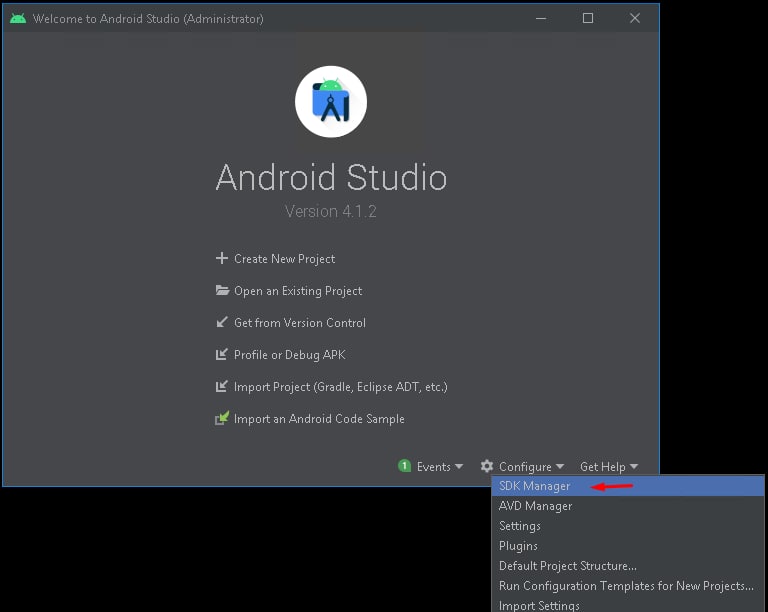Viewport: 768px width, 612px height.
Task: Open an Existing Project
Action: pyautogui.click(x=298, y=291)
